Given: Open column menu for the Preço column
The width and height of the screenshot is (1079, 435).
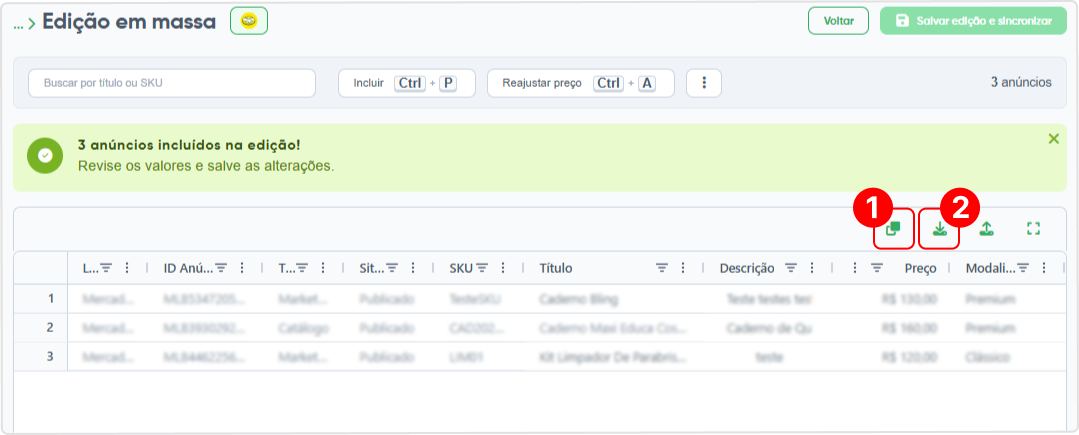Looking at the screenshot, I should click(x=855, y=268).
